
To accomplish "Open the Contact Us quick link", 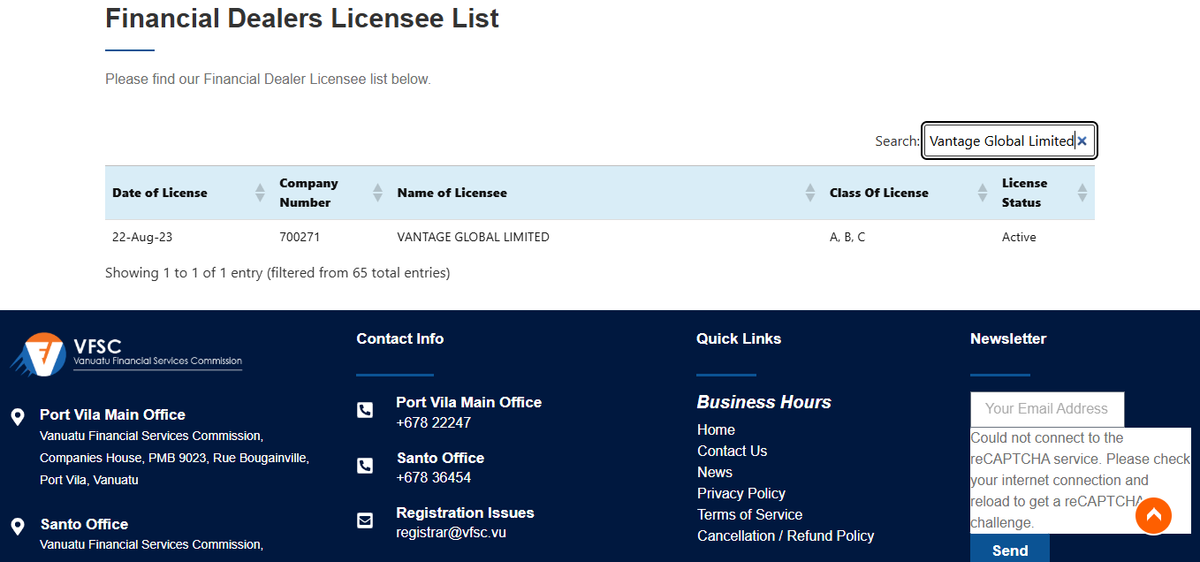I will 732,451.
